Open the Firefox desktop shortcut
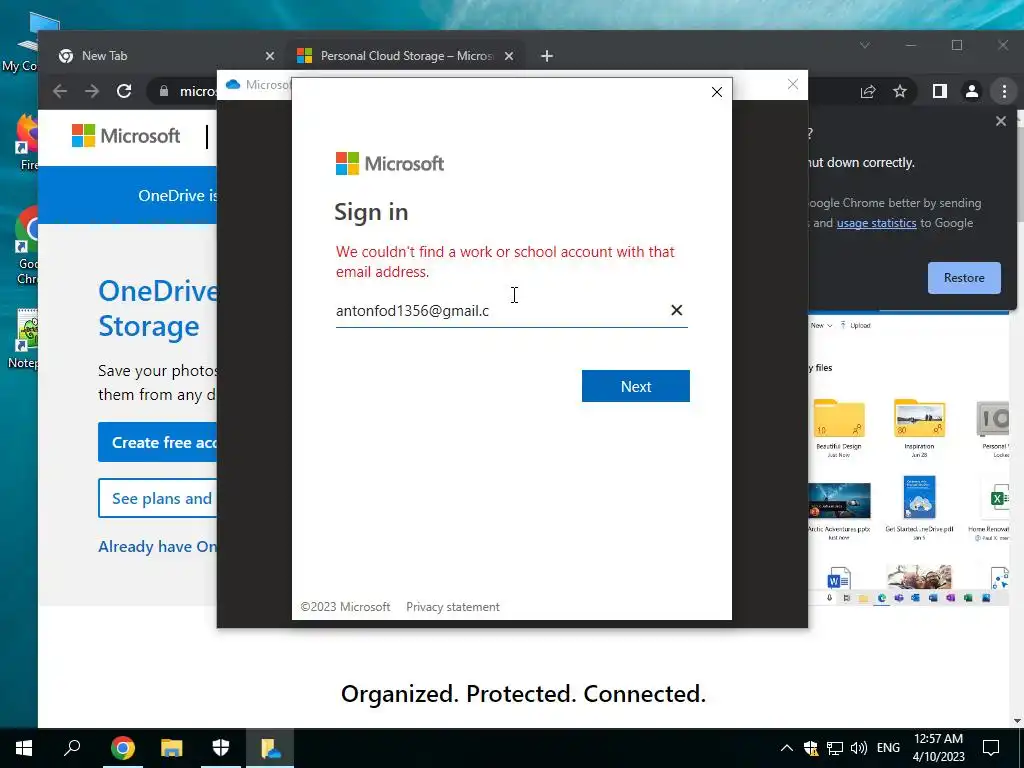The width and height of the screenshot is (1024, 768). tap(27, 143)
